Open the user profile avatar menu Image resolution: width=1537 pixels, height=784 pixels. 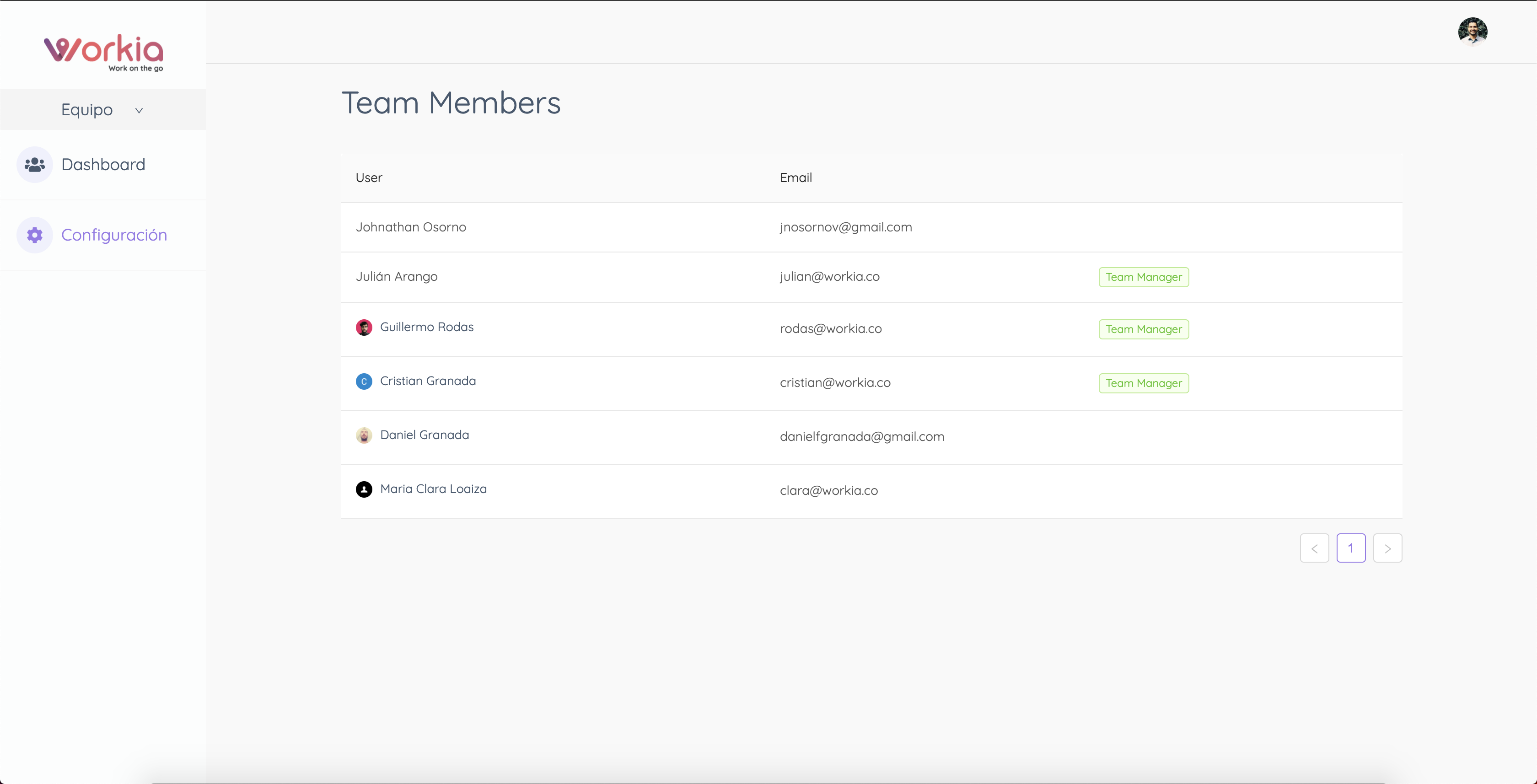[x=1472, y=32]
